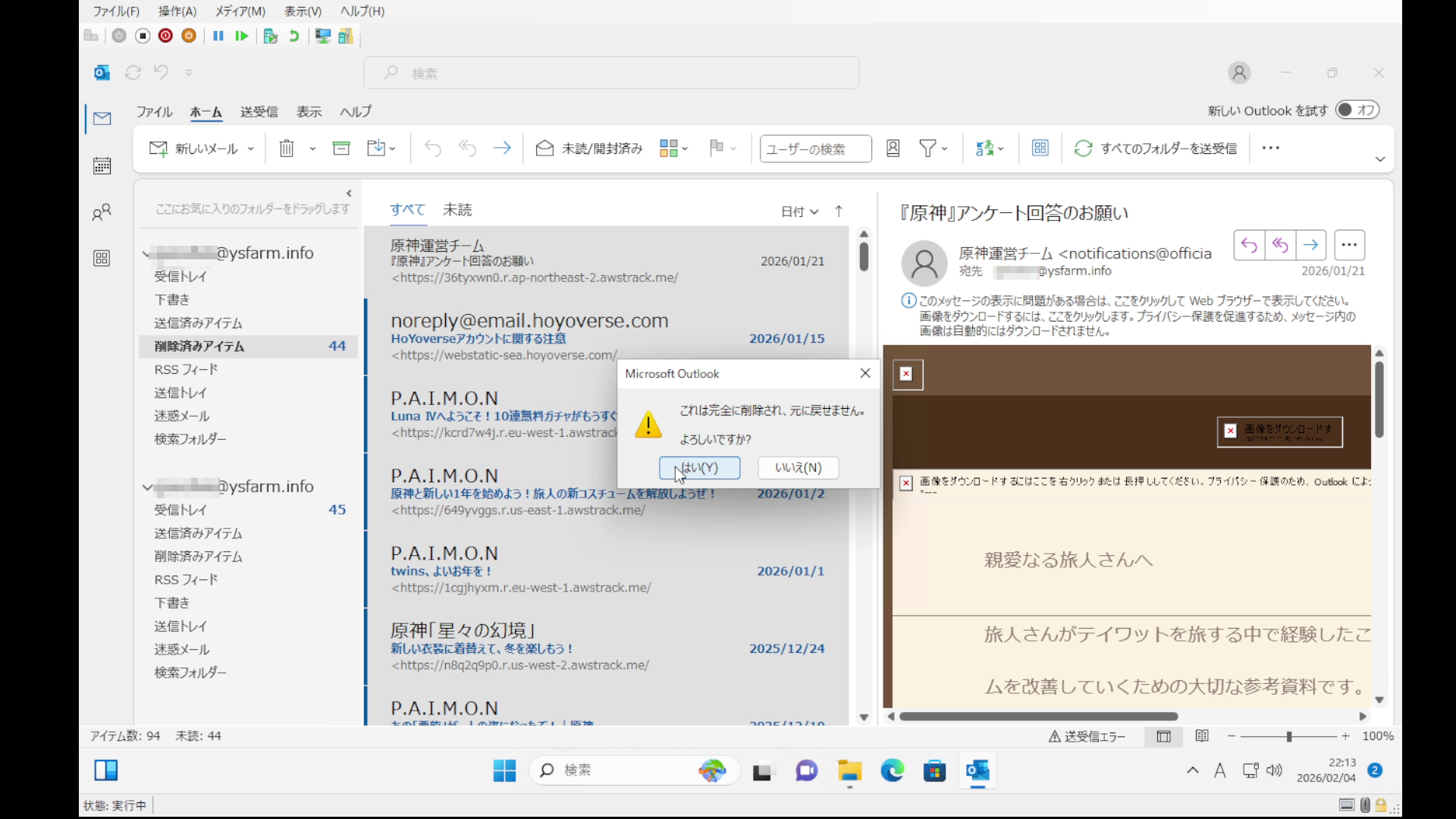Switch to the 未読 message tab
1456x819 pixels.
pyautogui.click(x=457, y=210)
